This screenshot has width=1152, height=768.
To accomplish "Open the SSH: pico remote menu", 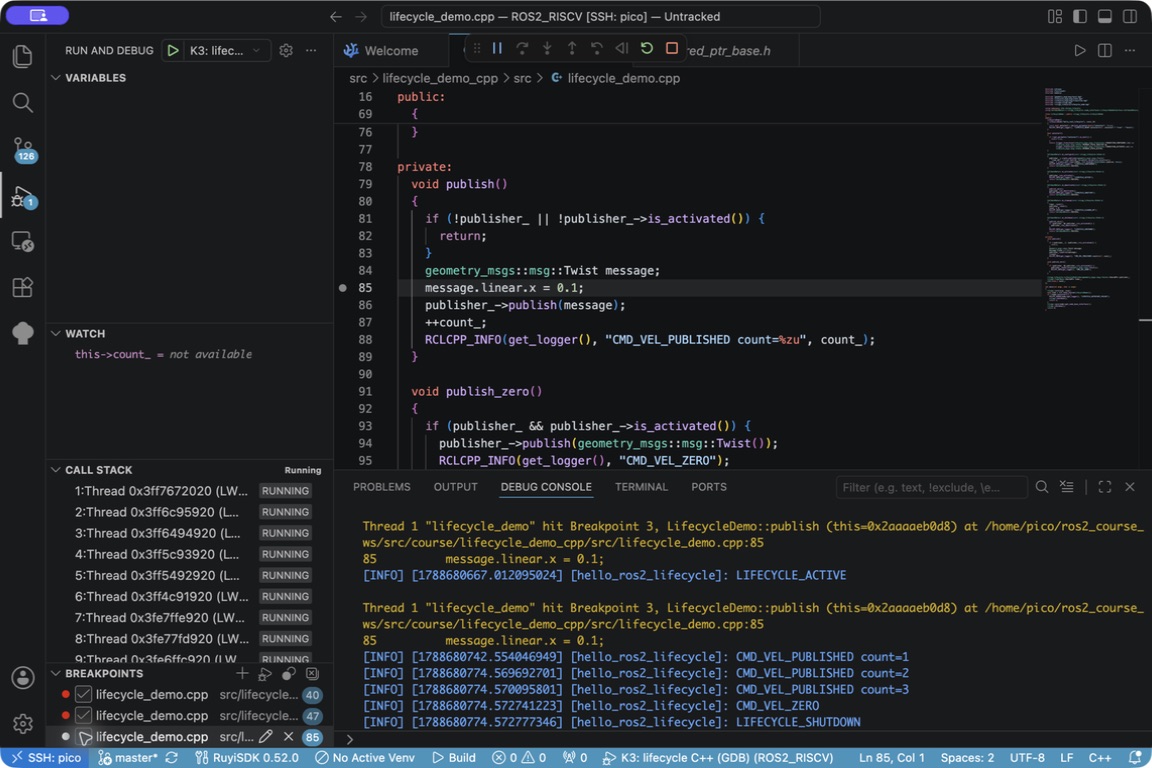I will [x=46, y=758].
